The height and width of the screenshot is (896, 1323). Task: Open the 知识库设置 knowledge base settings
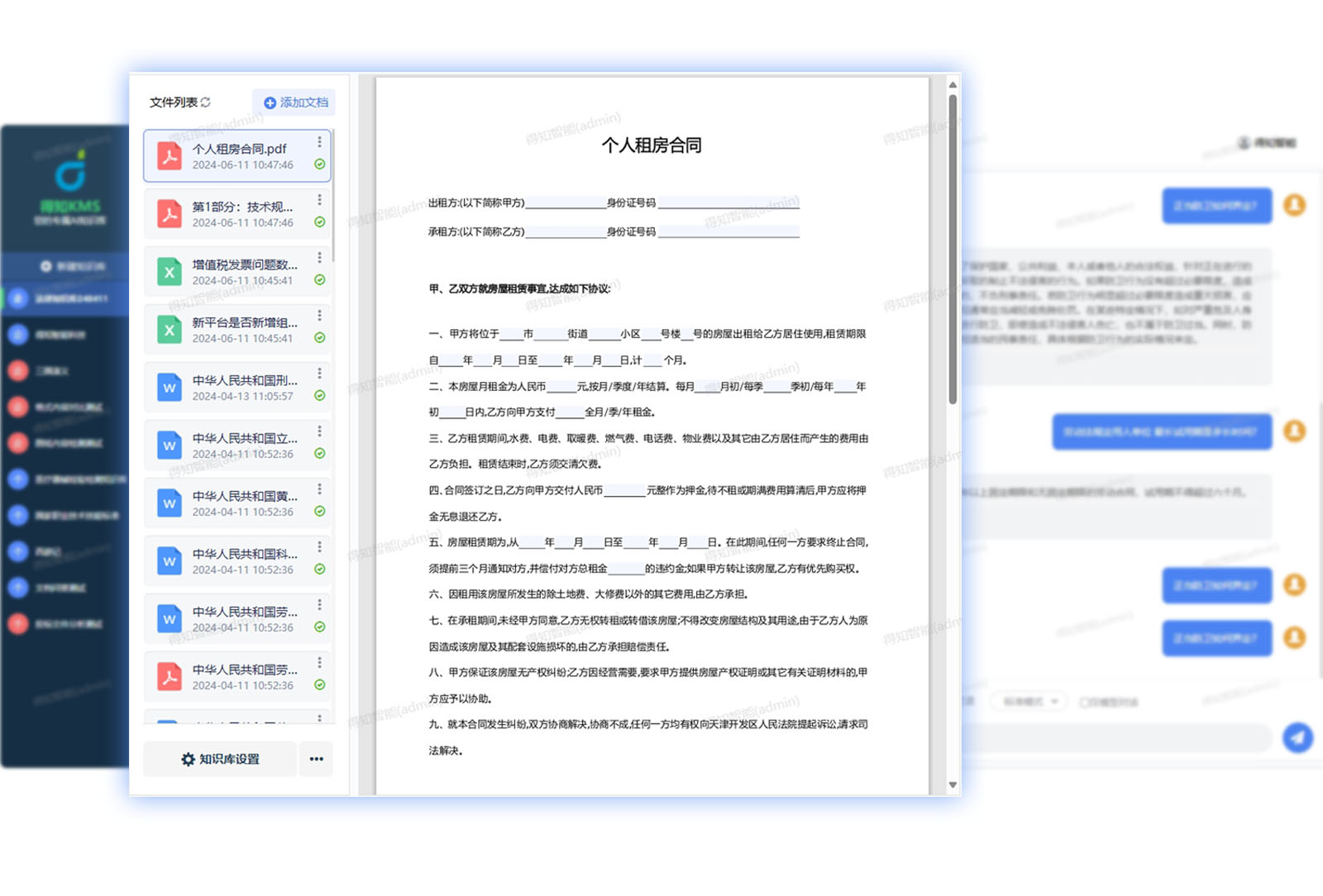click(x=220, y=759)
